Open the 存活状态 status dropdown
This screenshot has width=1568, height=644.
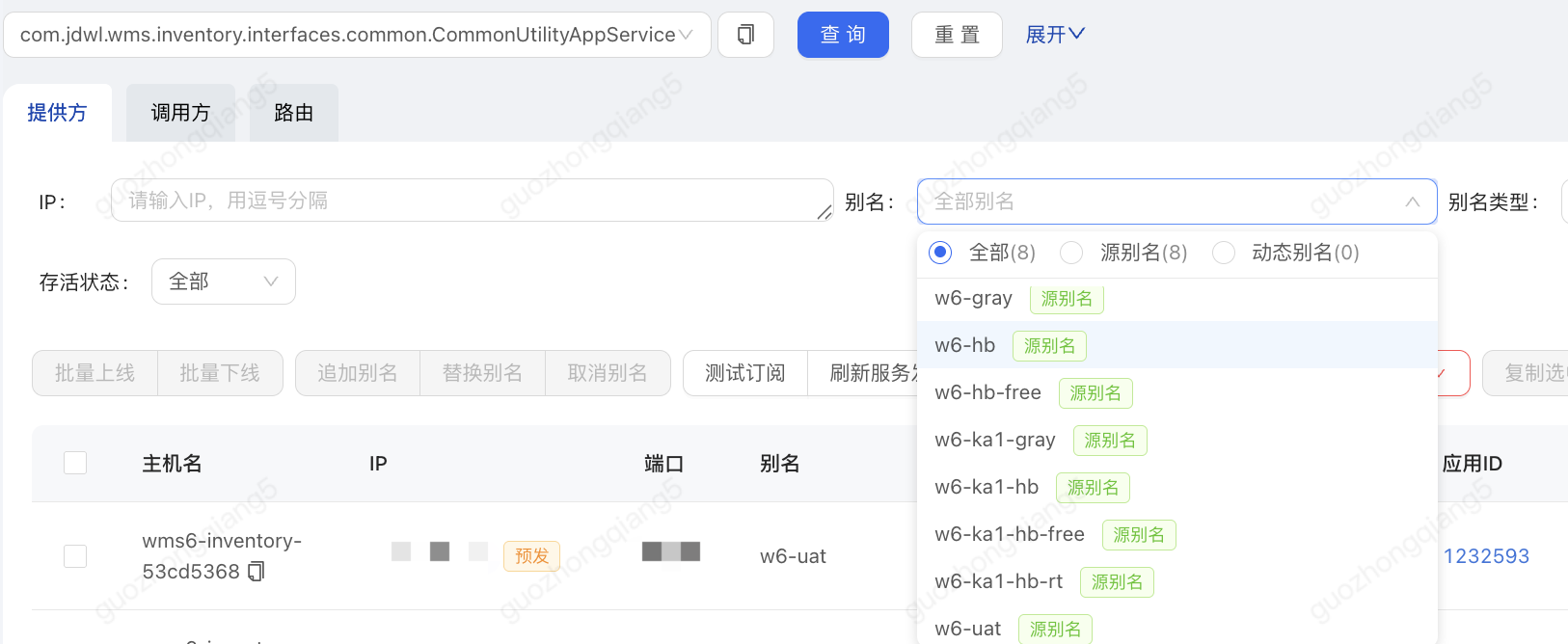click(x=223, y=282)
